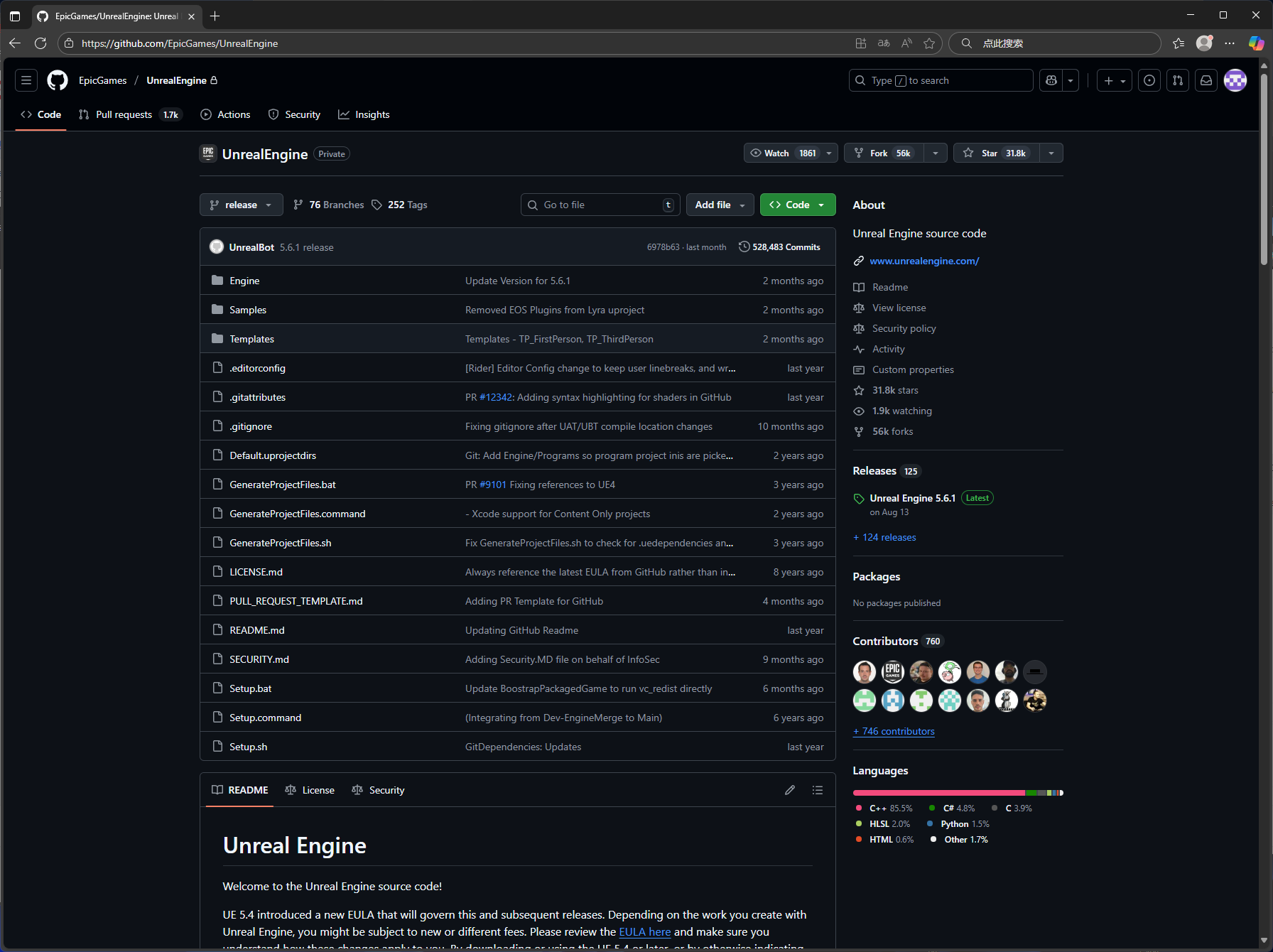Star the UnrealEngine repository
The height and width of the screenshot is (952, 1273).
[x=996, y=153]
